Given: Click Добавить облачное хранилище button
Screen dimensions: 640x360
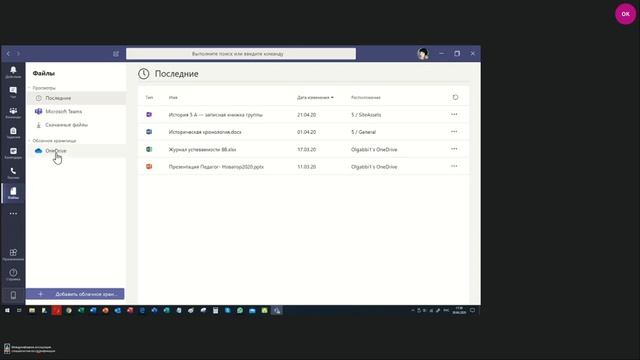Looking at the screenshot, I should (x=75, y=294).
